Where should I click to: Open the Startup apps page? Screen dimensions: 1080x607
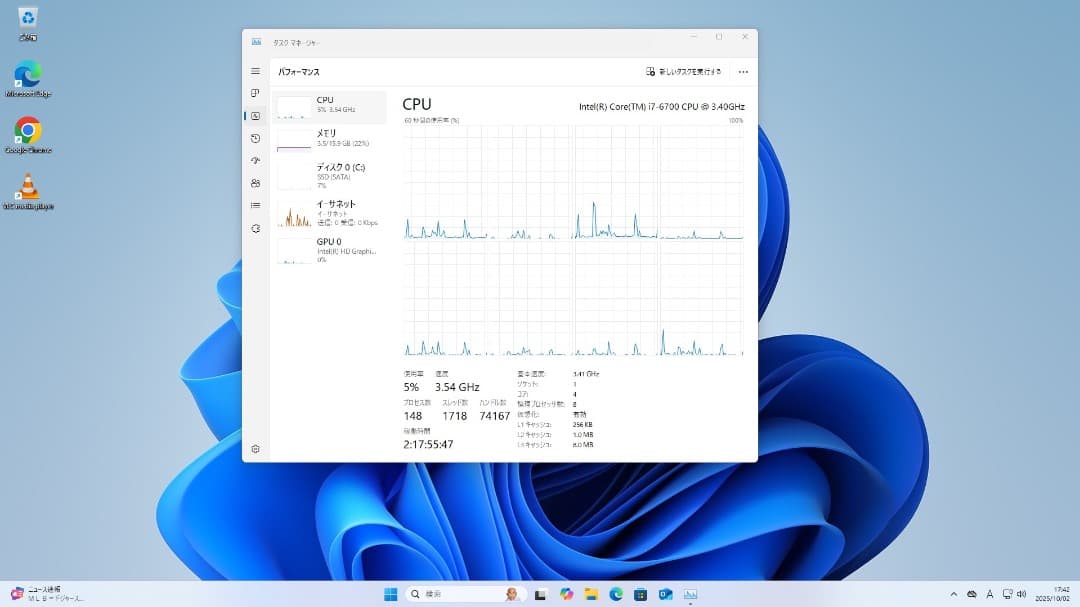[255, 161]
